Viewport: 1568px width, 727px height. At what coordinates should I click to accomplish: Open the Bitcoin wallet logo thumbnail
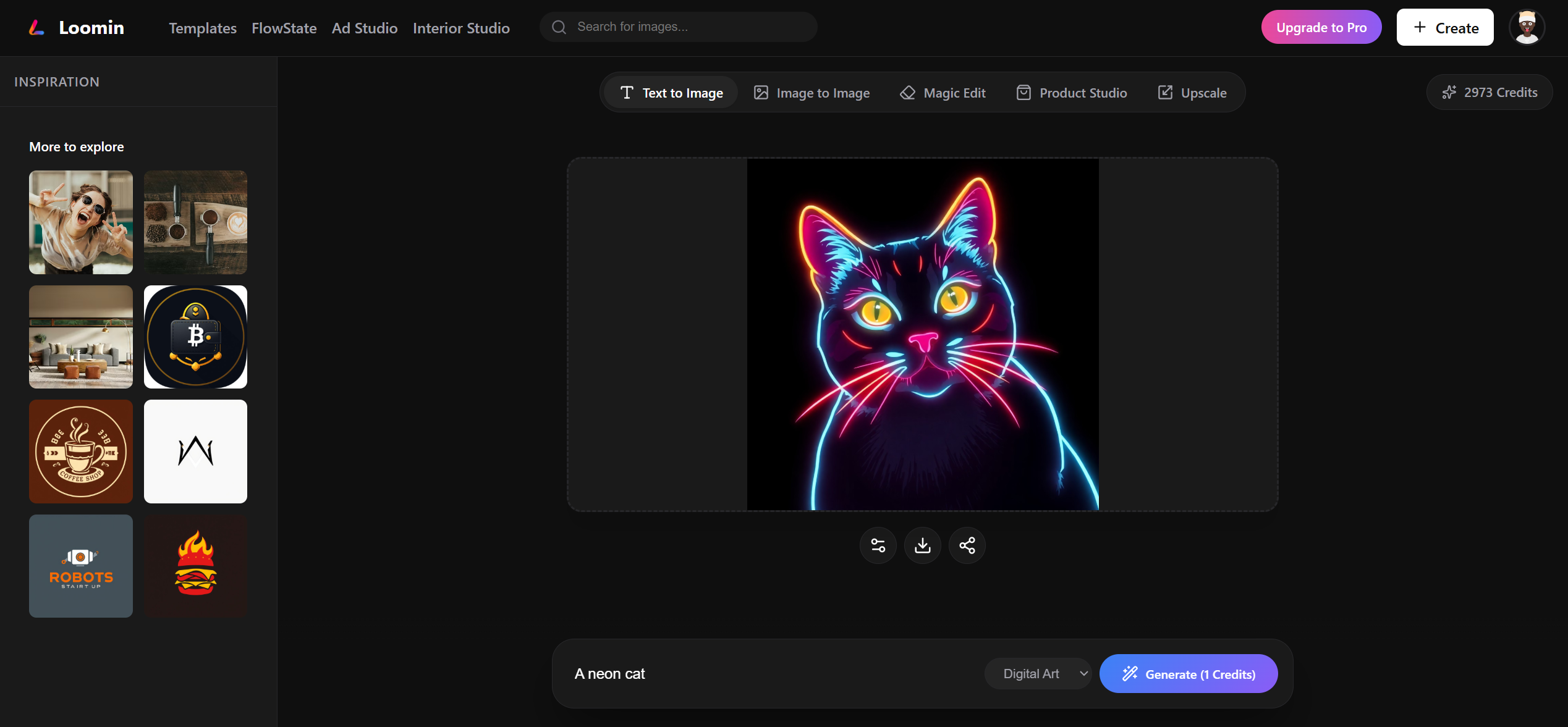[x=195, y=337]
